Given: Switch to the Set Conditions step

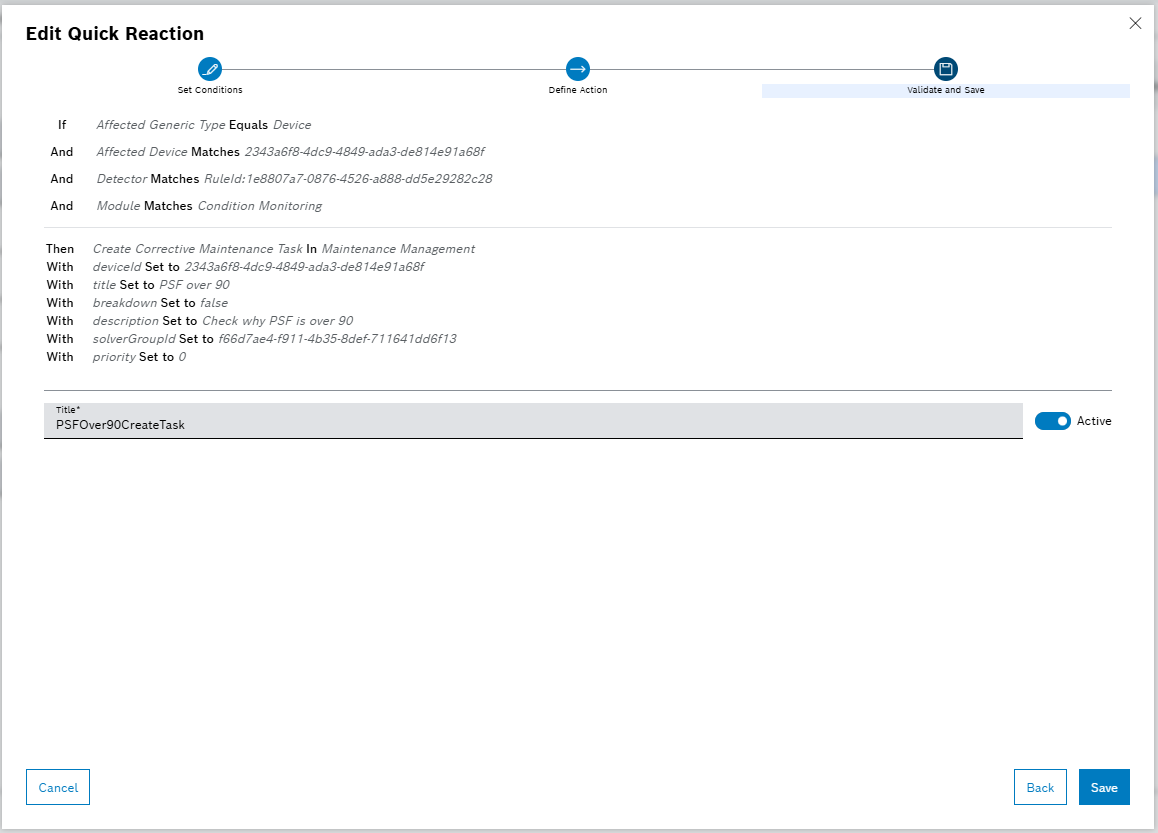Looking at the screenshot, I should point(210,89).
